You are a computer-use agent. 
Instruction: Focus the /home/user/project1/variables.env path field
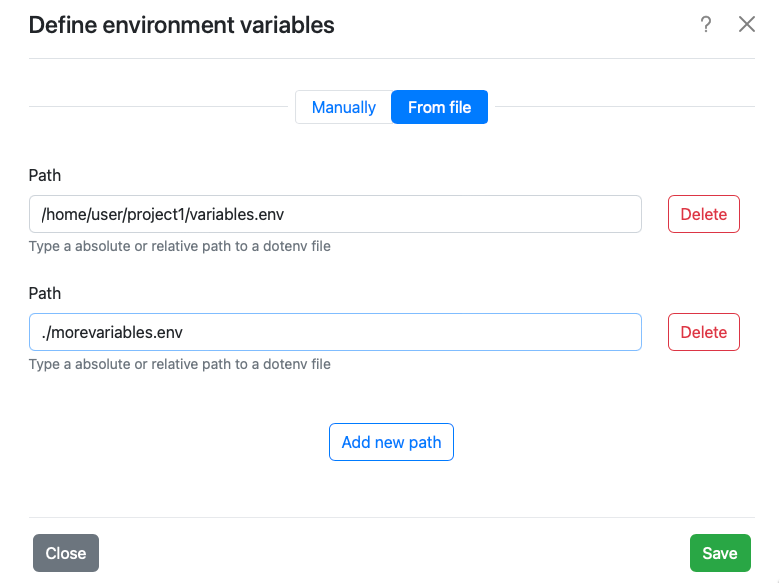coord(335,214)
